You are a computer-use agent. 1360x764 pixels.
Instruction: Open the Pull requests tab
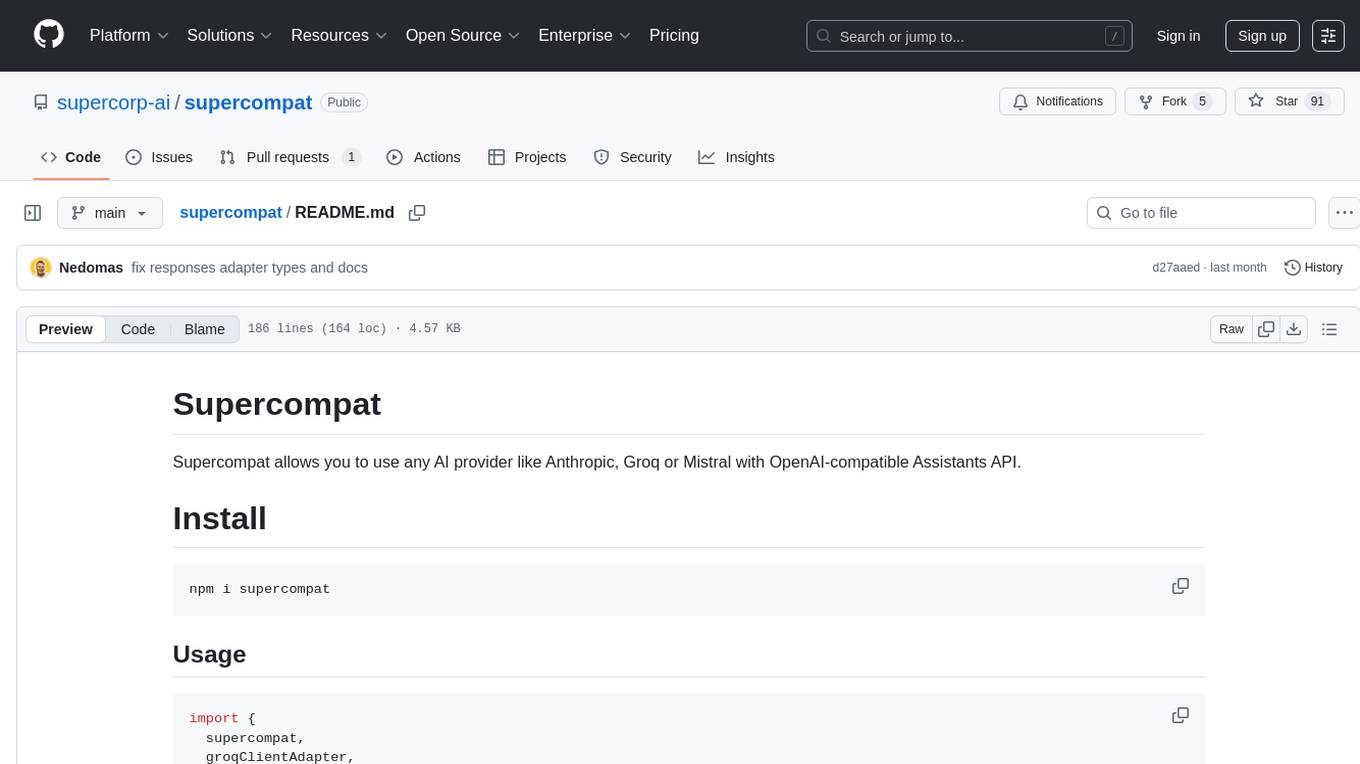289,157
